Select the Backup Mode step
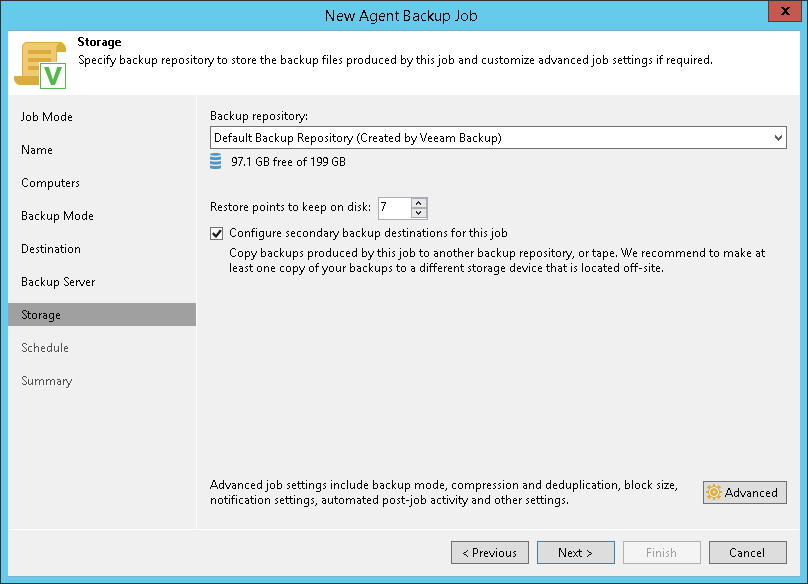This screenshot has height=584, width=808. point(57,216)
